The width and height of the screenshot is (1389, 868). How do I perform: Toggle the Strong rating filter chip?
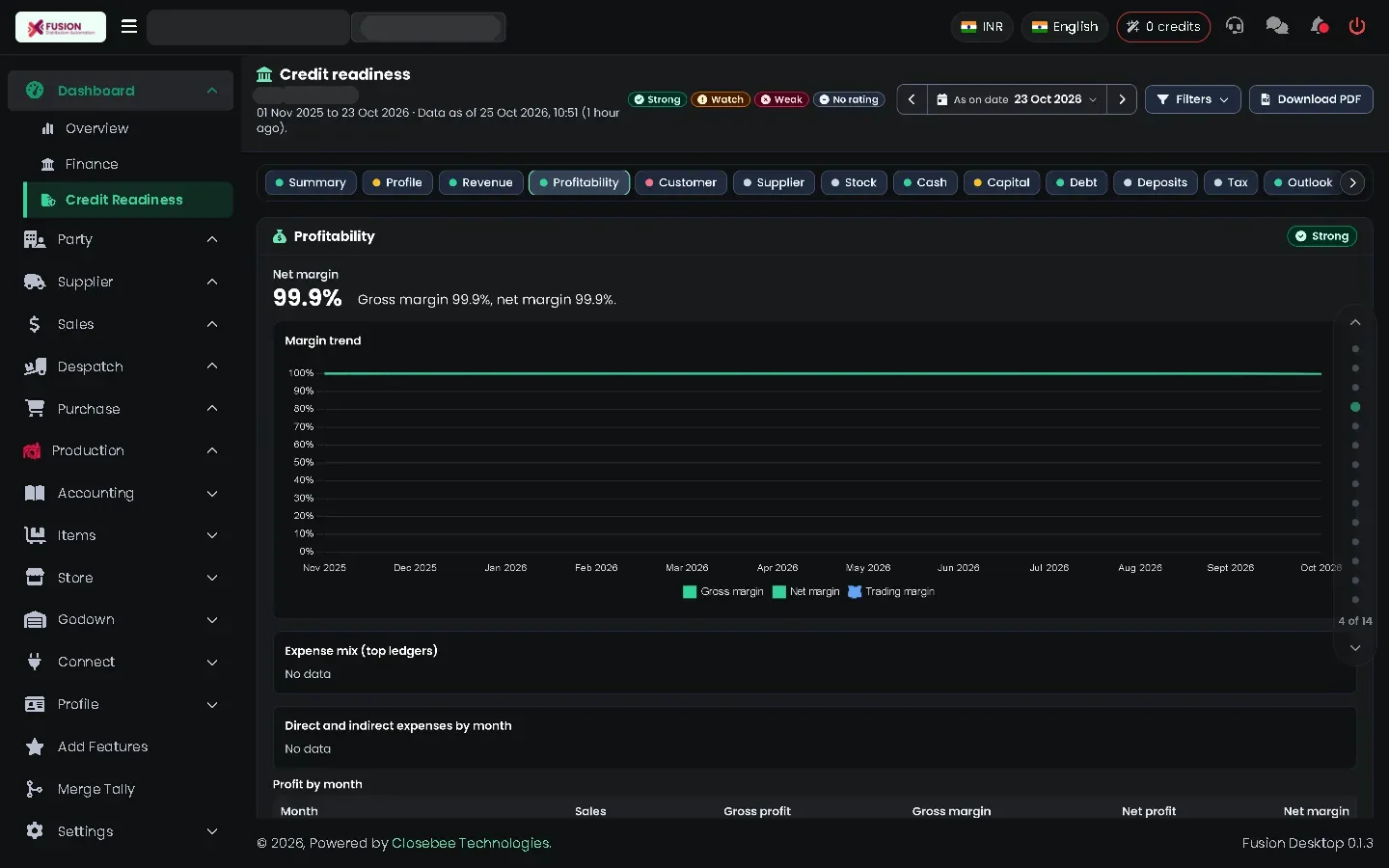(657, 99)
